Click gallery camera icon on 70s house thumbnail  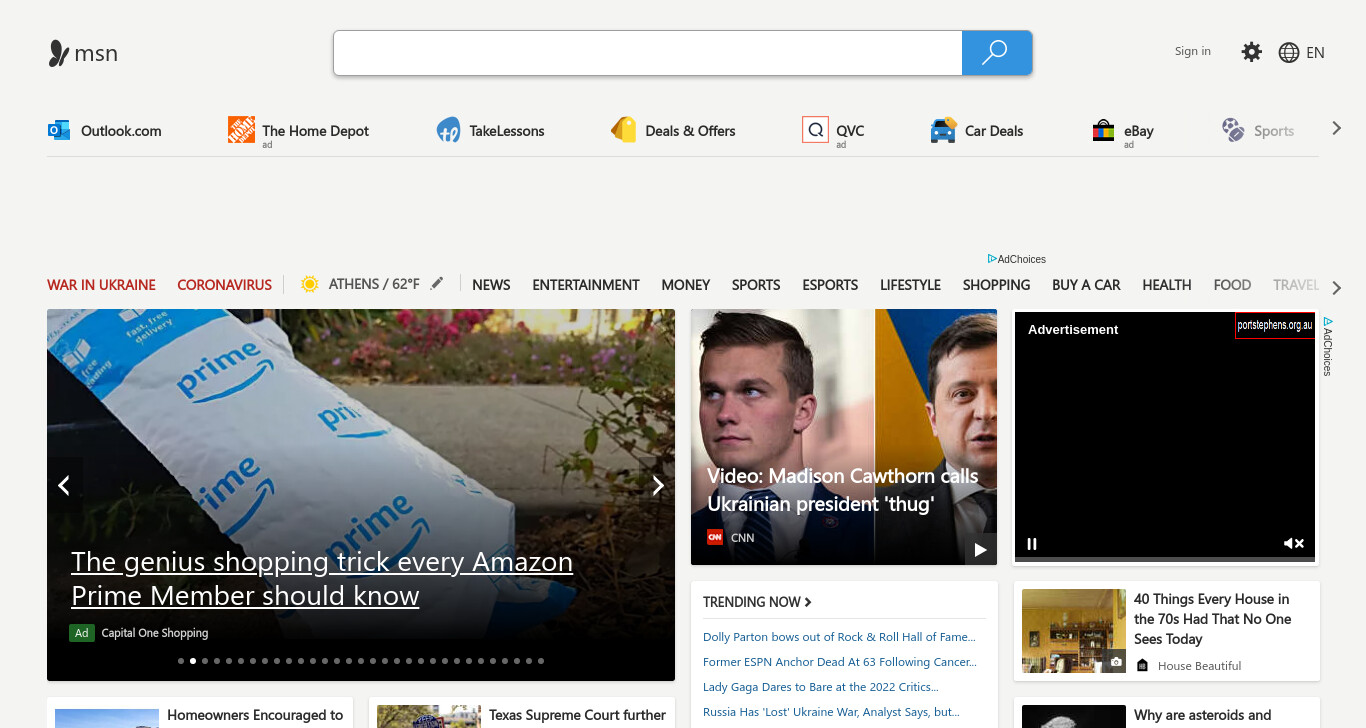[1116, 662]
